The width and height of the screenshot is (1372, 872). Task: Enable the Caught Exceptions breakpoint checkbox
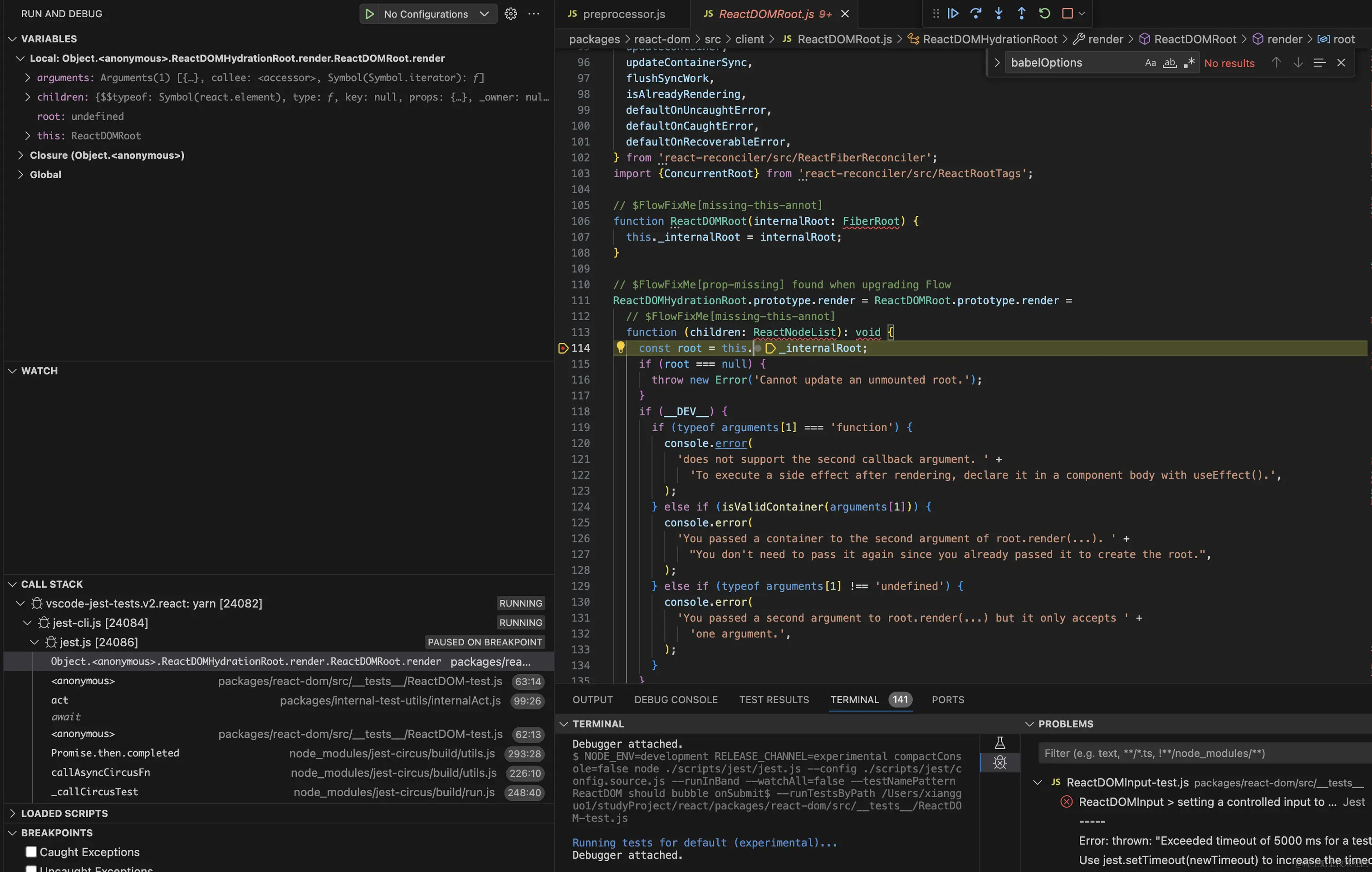(x=31, y=852)
